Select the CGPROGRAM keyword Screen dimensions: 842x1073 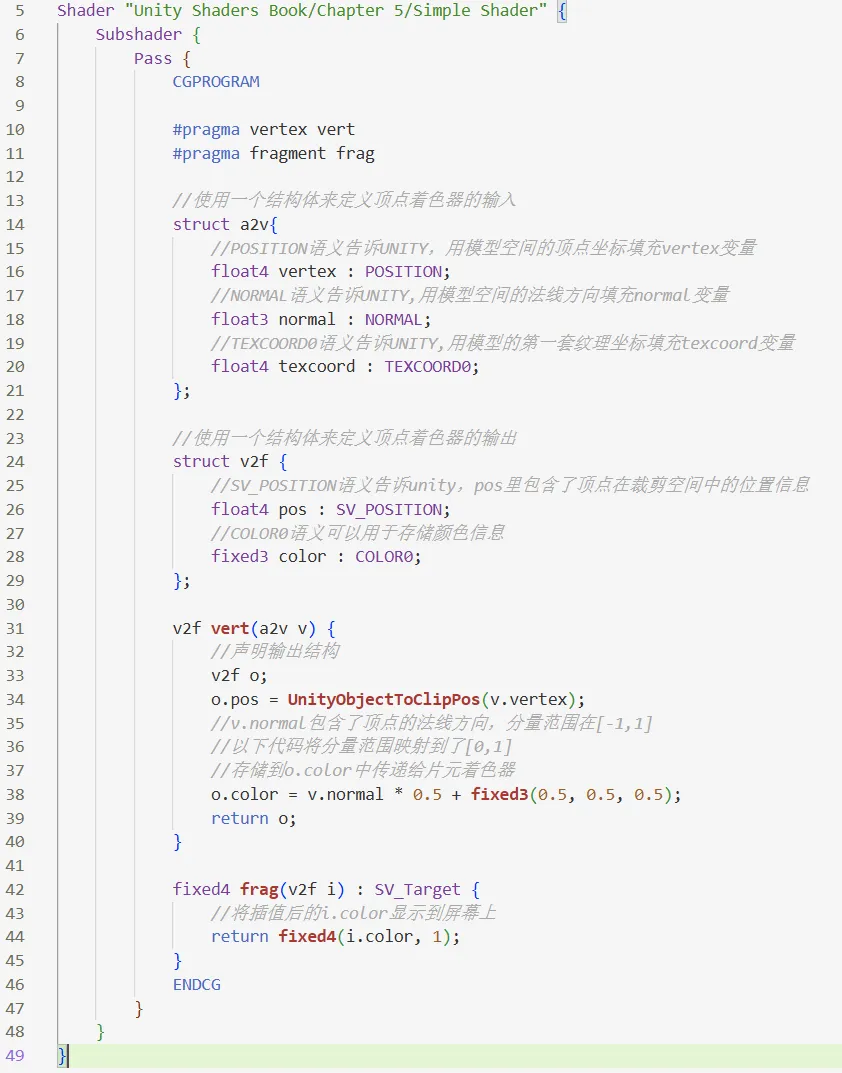216,82
